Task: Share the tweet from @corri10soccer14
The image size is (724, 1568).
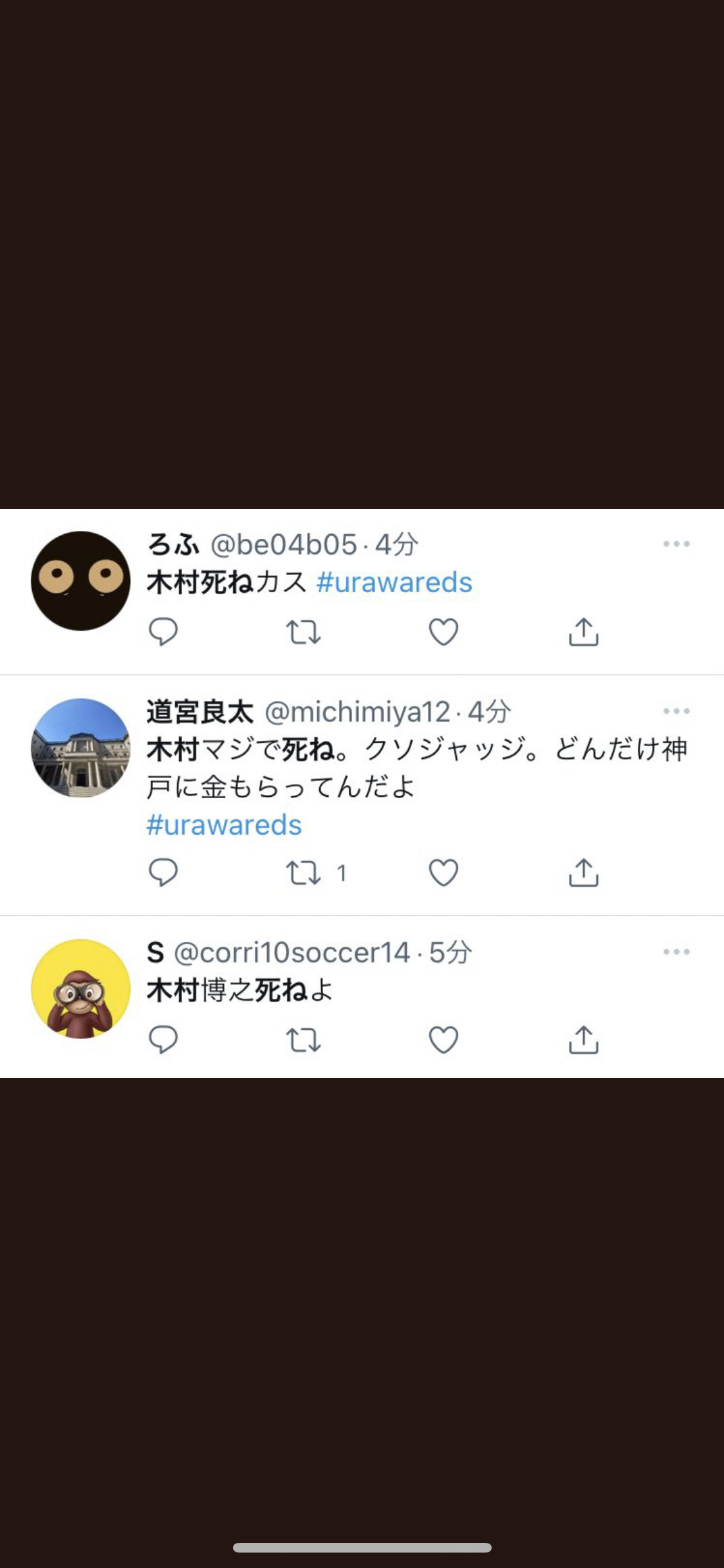Action: point(584,1040)
